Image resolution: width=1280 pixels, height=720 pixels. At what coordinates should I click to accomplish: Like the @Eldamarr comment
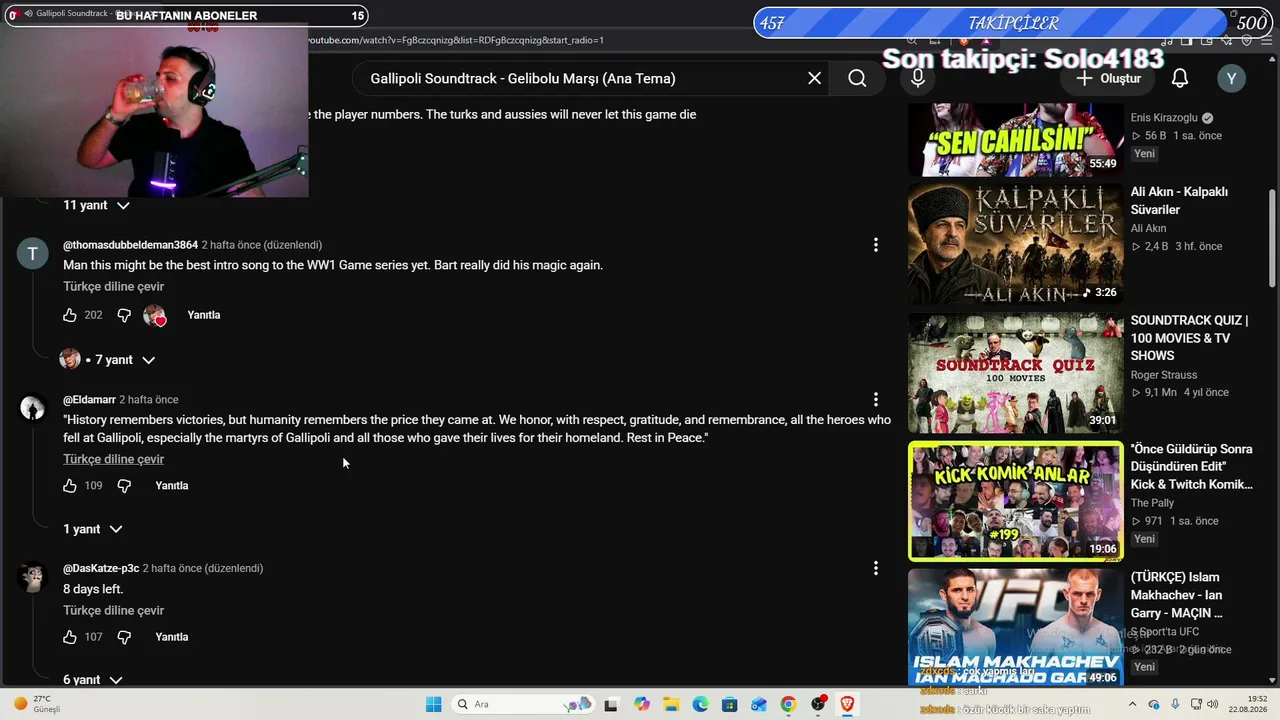click(x=70, y=486)
